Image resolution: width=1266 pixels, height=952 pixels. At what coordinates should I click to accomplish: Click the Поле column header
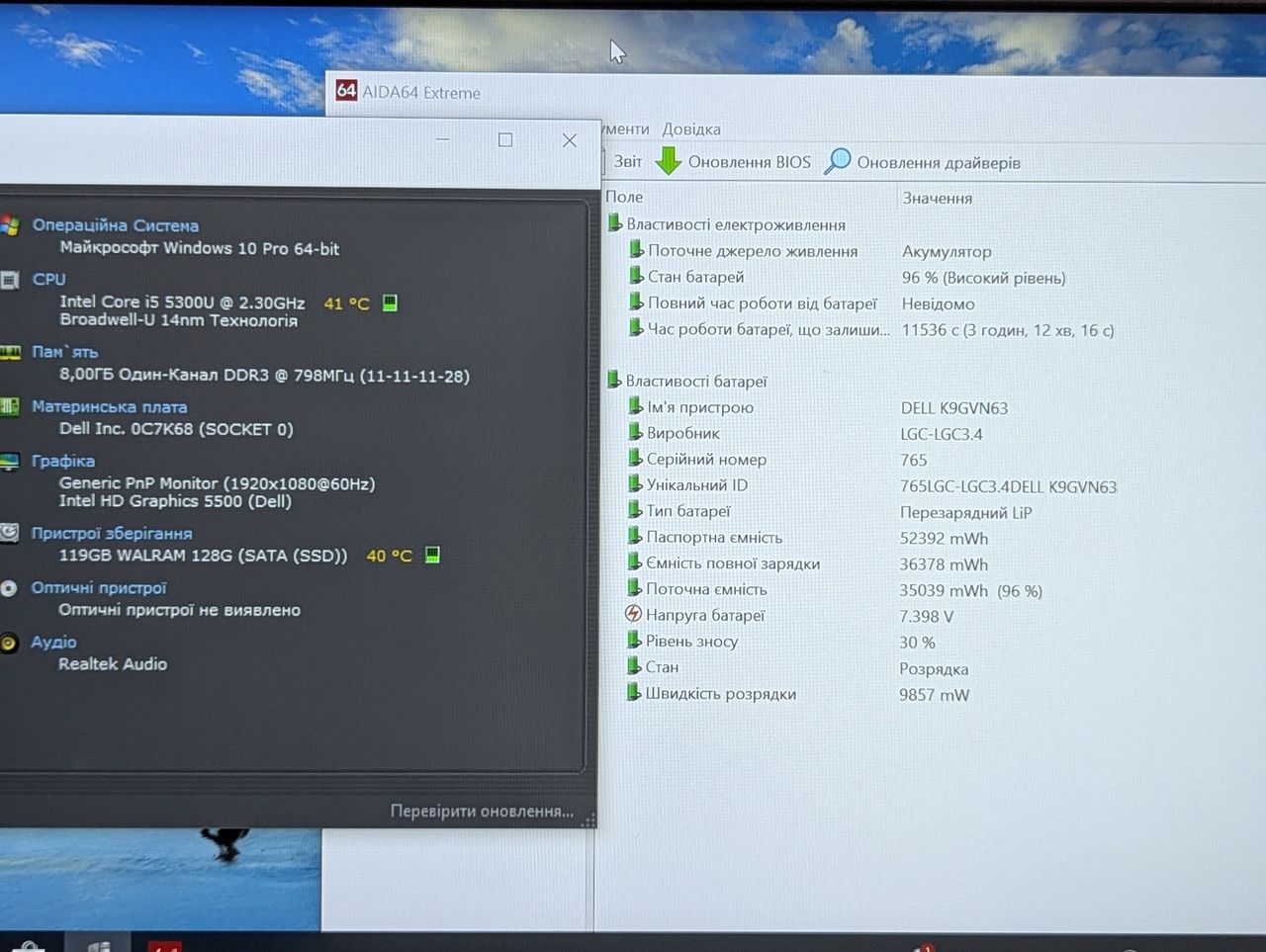tap(624, 197)
